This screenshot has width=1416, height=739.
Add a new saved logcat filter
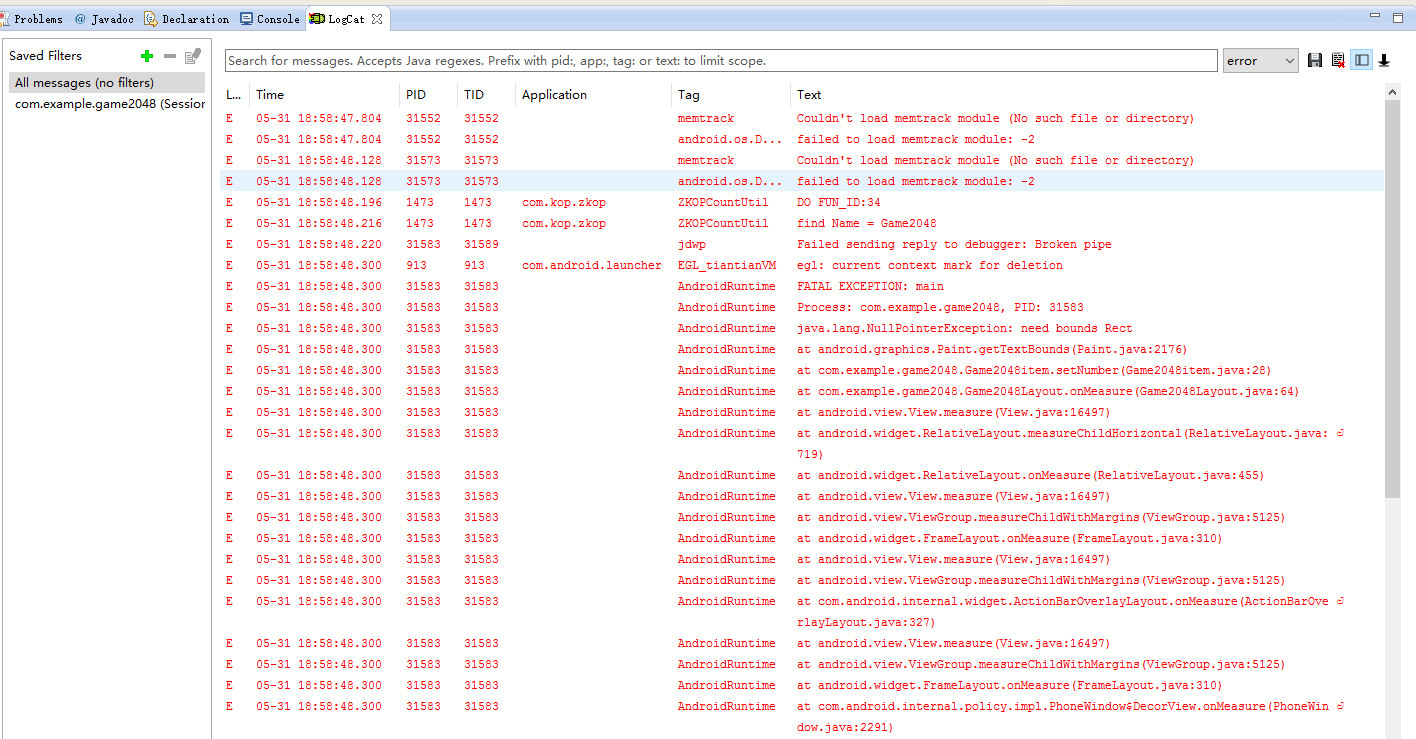click(x=147, y=56)
